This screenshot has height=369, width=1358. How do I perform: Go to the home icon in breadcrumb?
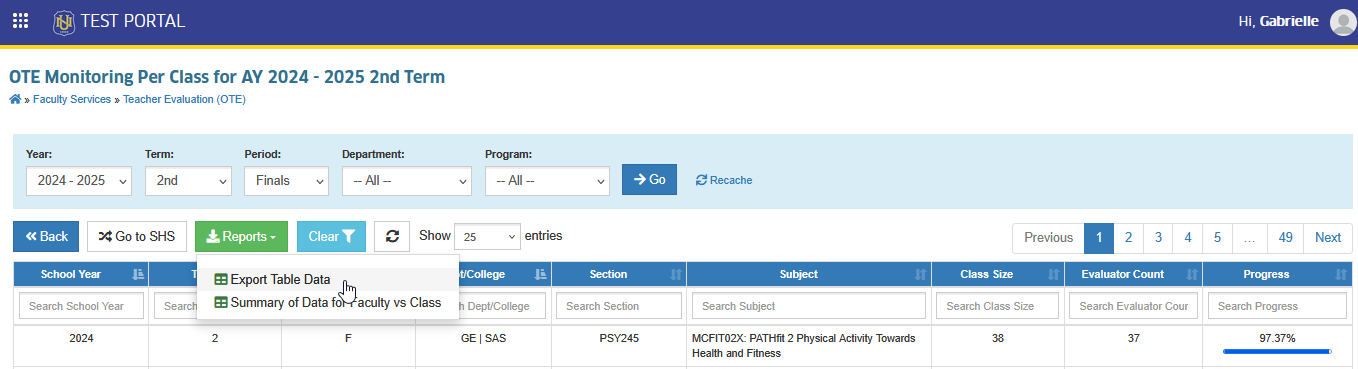coord(15,100)
